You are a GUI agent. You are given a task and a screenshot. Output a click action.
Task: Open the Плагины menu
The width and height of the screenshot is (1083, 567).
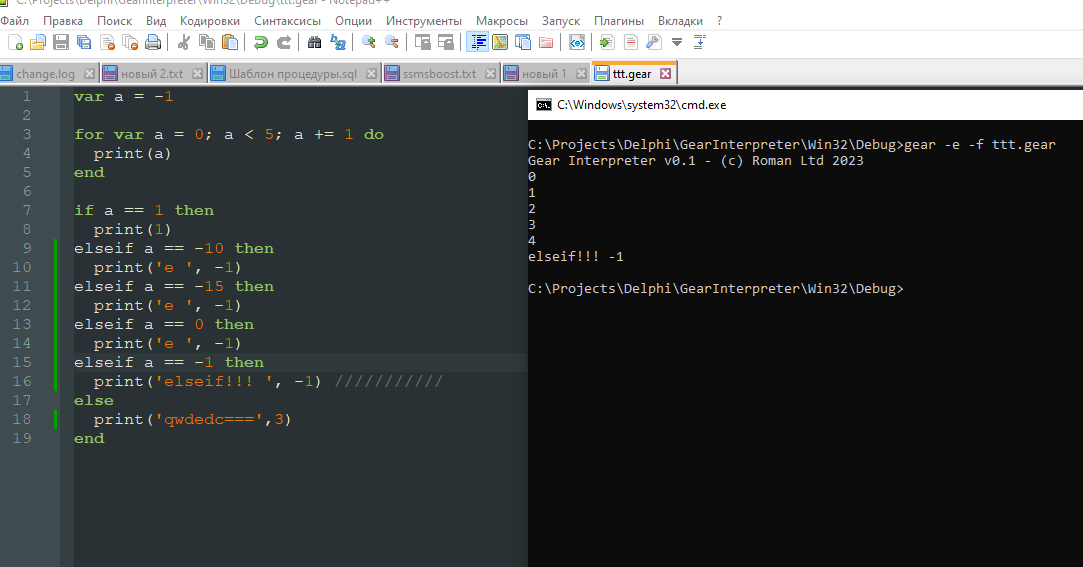[619, 20]
